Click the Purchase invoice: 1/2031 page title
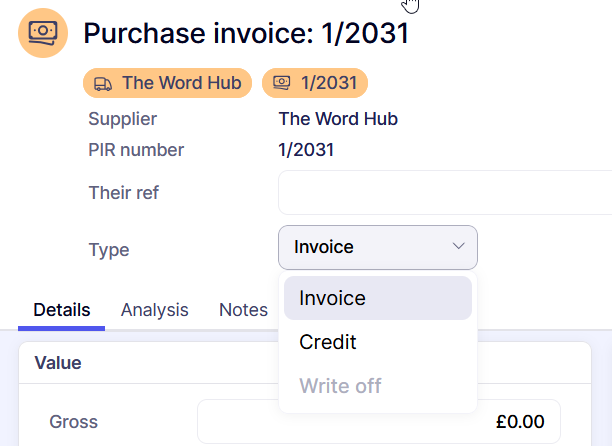The width and height of the screenshot is (612, 446). click(246, 33)
